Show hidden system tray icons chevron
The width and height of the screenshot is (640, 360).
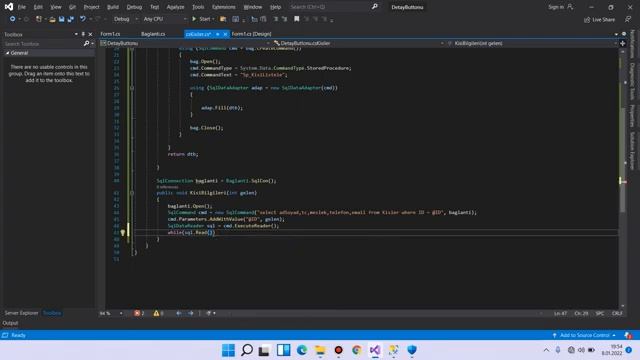(x=546, y=350)
